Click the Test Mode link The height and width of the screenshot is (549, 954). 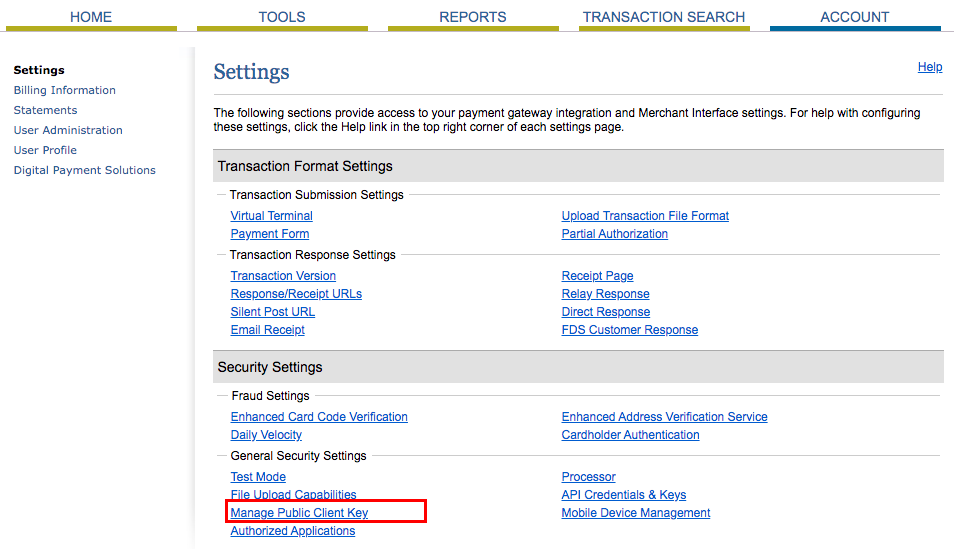(258, 477)
